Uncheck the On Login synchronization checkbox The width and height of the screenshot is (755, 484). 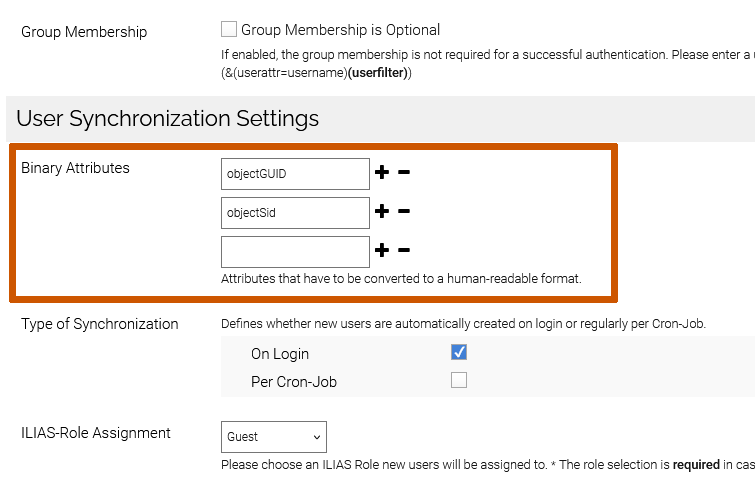(459, 352)
